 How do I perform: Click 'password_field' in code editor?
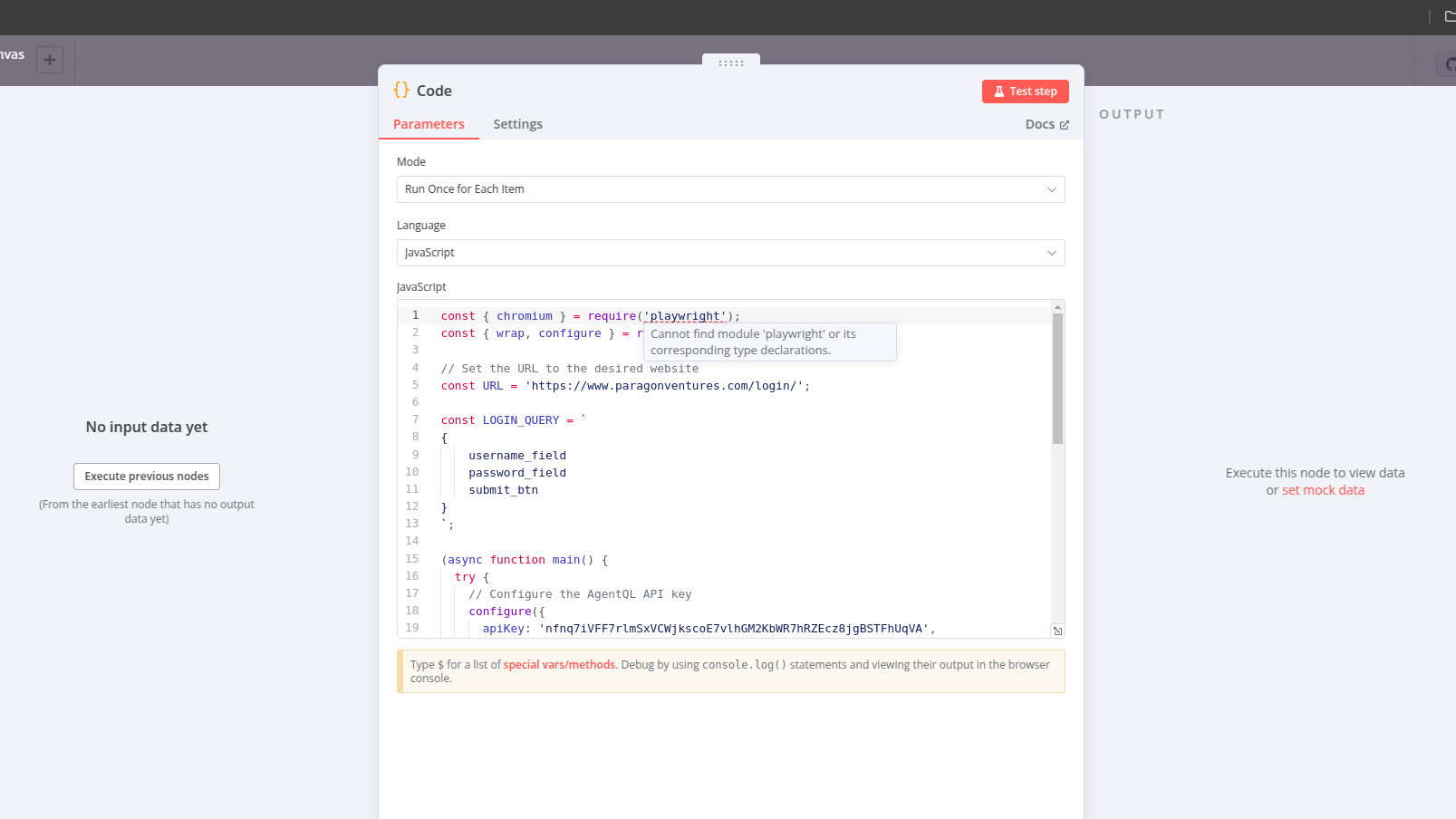coord(517,473)
